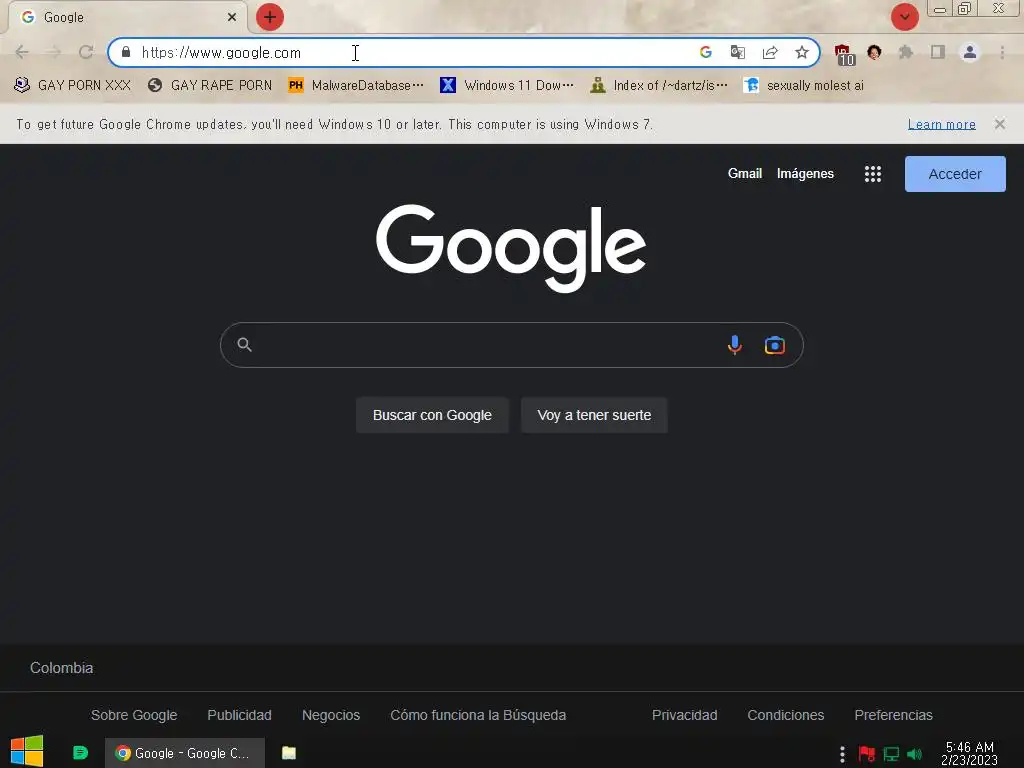Click the padlock site info icon
Viewport: 1024px width, 768px height.
[126, 52]
